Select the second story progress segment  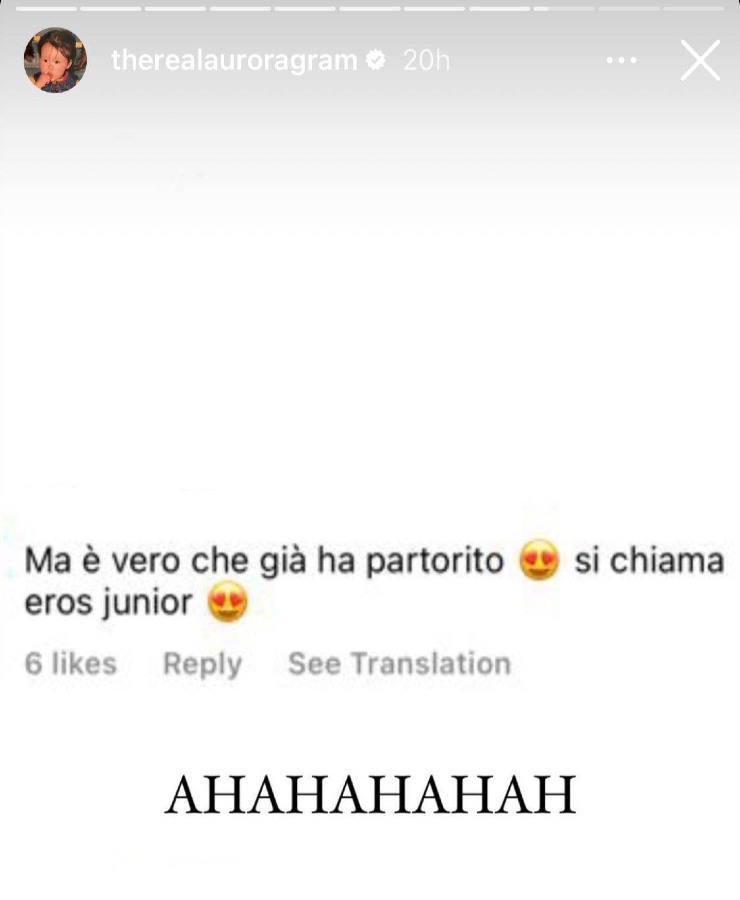coord(111,9)
